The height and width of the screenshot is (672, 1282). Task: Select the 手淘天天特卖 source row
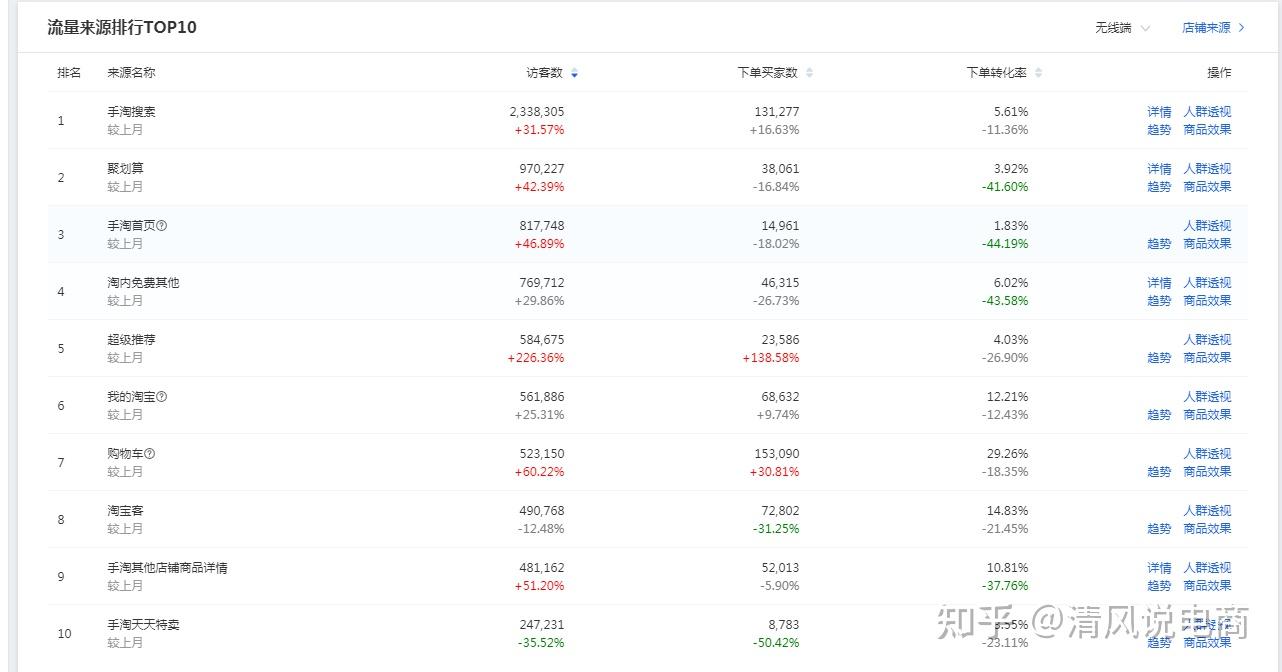647,633
